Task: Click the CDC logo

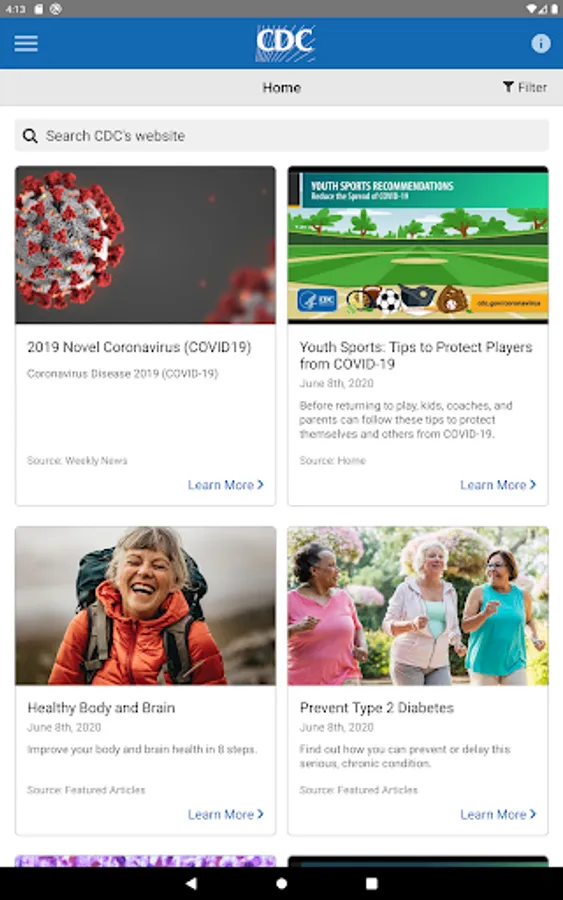Action: [x=285, y=43]
